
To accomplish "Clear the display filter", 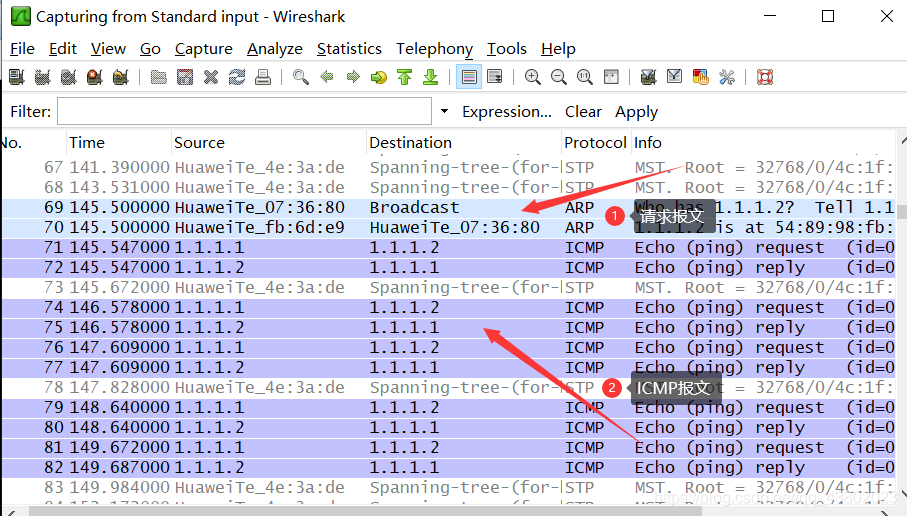I will click(583, 112).
